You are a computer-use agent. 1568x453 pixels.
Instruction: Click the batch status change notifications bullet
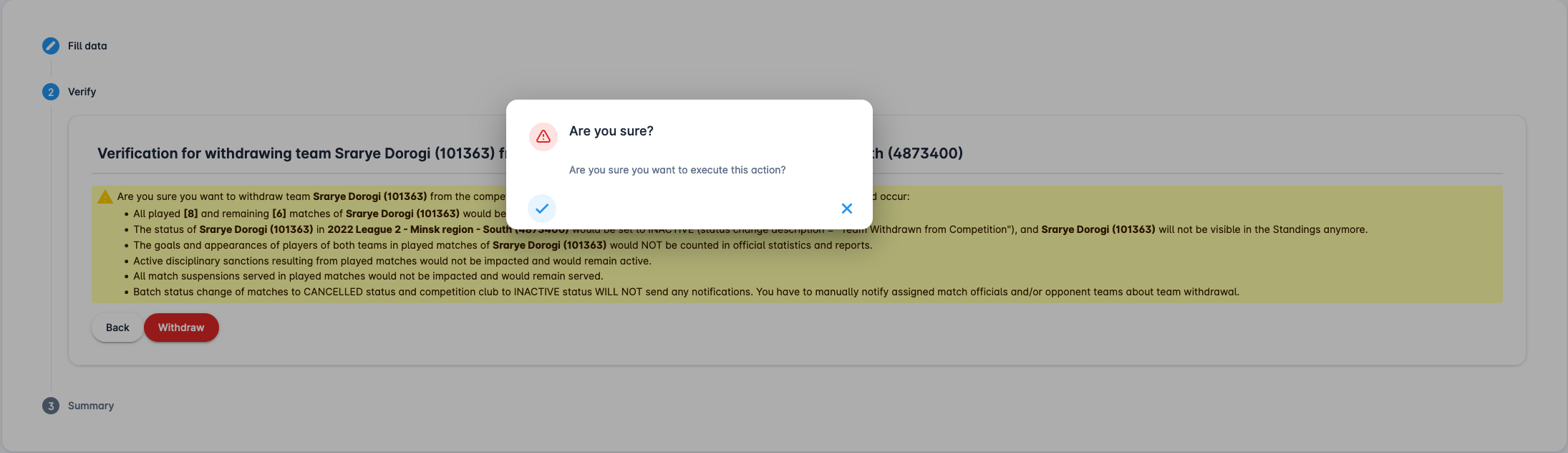[685, 292]
